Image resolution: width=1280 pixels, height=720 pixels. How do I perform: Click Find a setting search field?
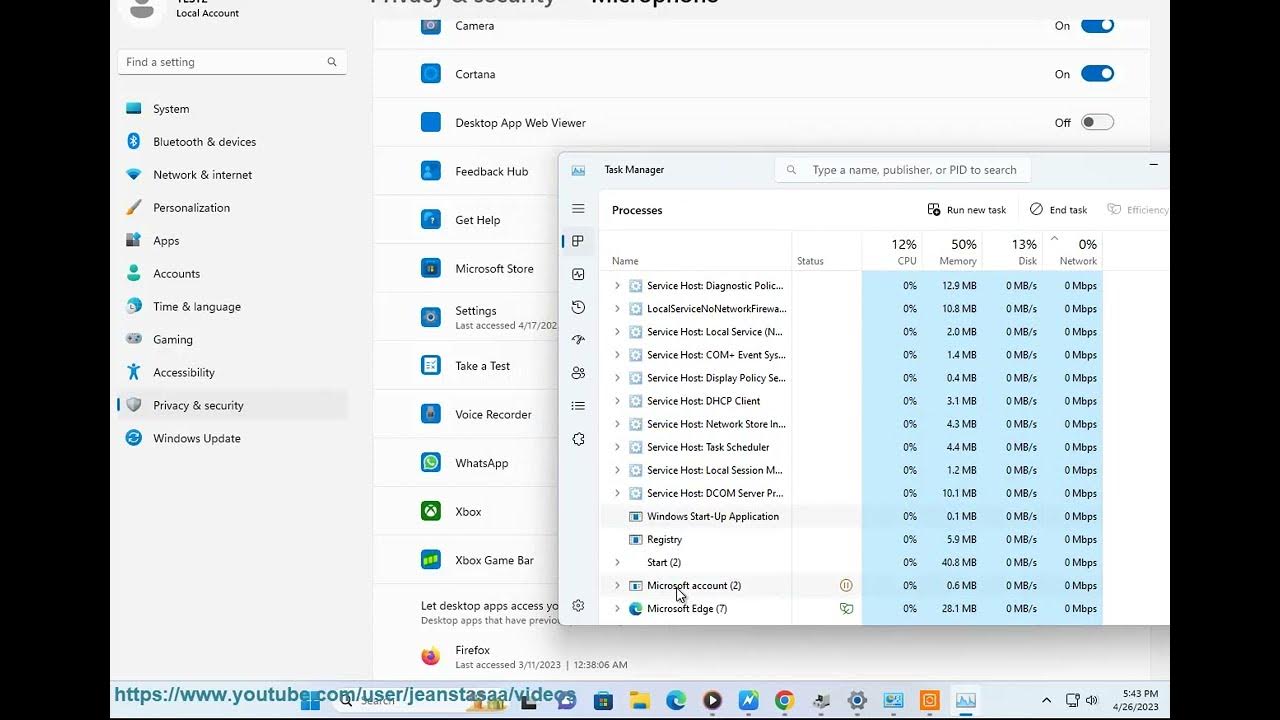[x=232, y=62]
